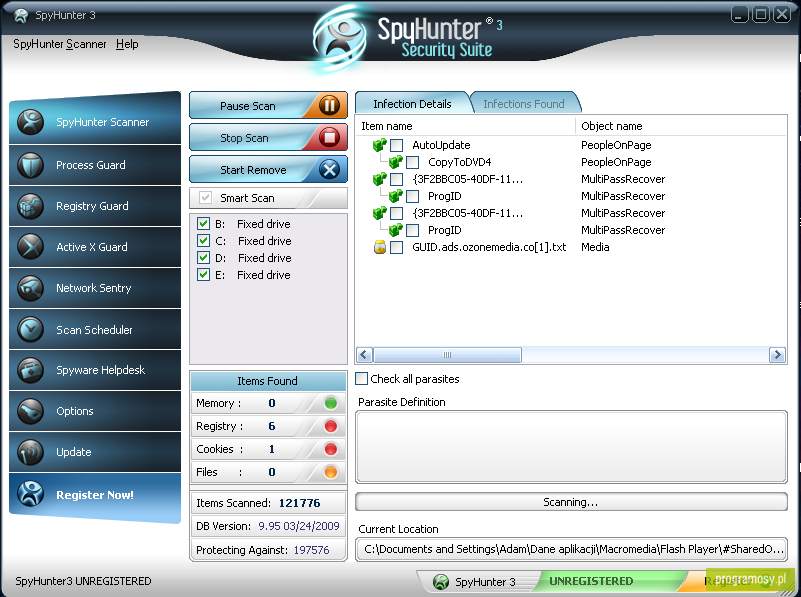Select the PeopleOnPage object for AutoUpdate

616,145
